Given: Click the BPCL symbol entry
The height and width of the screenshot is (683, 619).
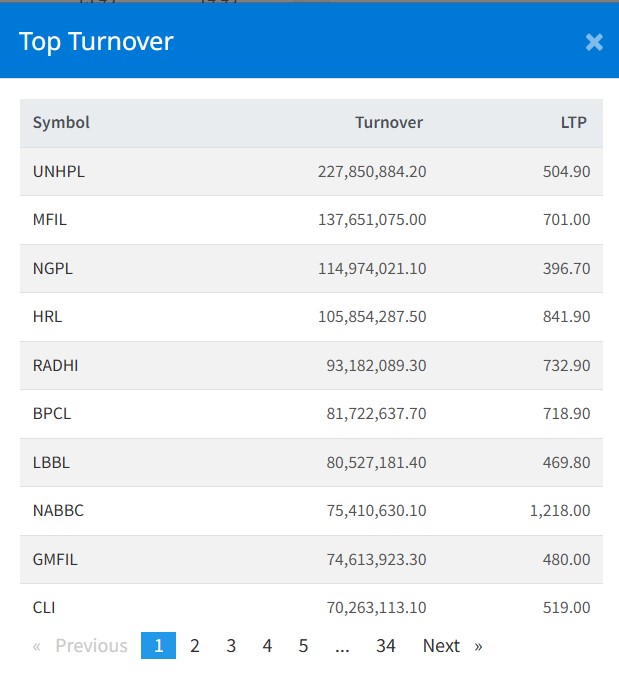Looking at the screenshot, I should 52,414.
